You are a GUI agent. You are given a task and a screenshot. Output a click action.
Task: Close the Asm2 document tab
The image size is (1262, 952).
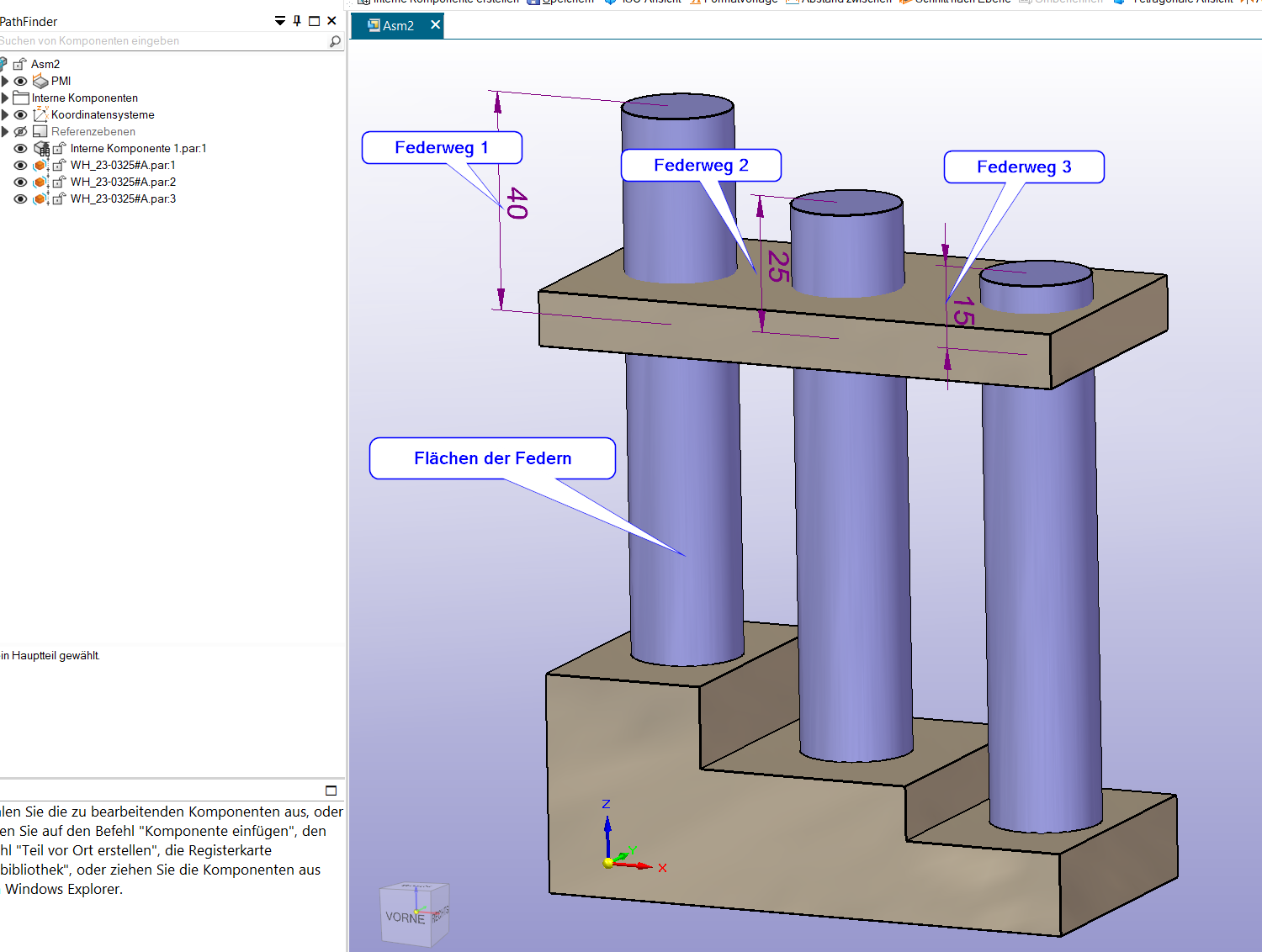(x=435, y=25)
